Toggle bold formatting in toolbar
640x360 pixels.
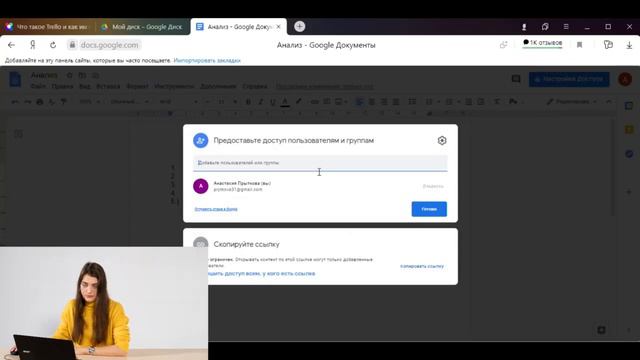pos(248,102)
